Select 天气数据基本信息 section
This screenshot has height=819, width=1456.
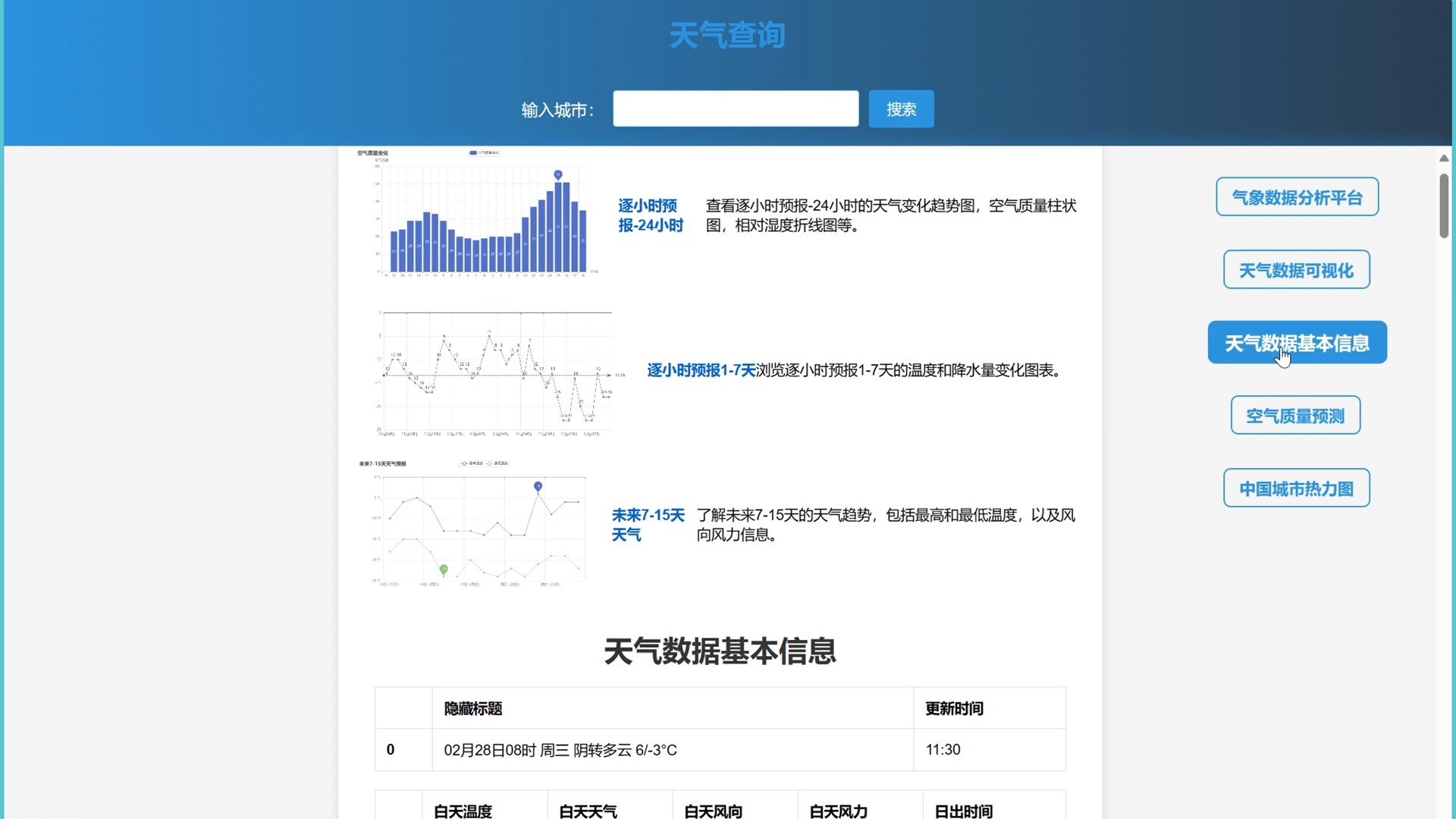[x=1297, y=342]
